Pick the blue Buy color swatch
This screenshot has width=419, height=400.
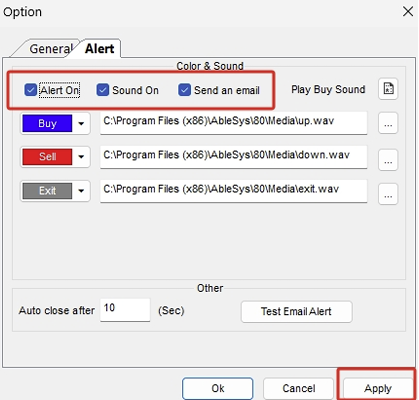pos(47,124)
